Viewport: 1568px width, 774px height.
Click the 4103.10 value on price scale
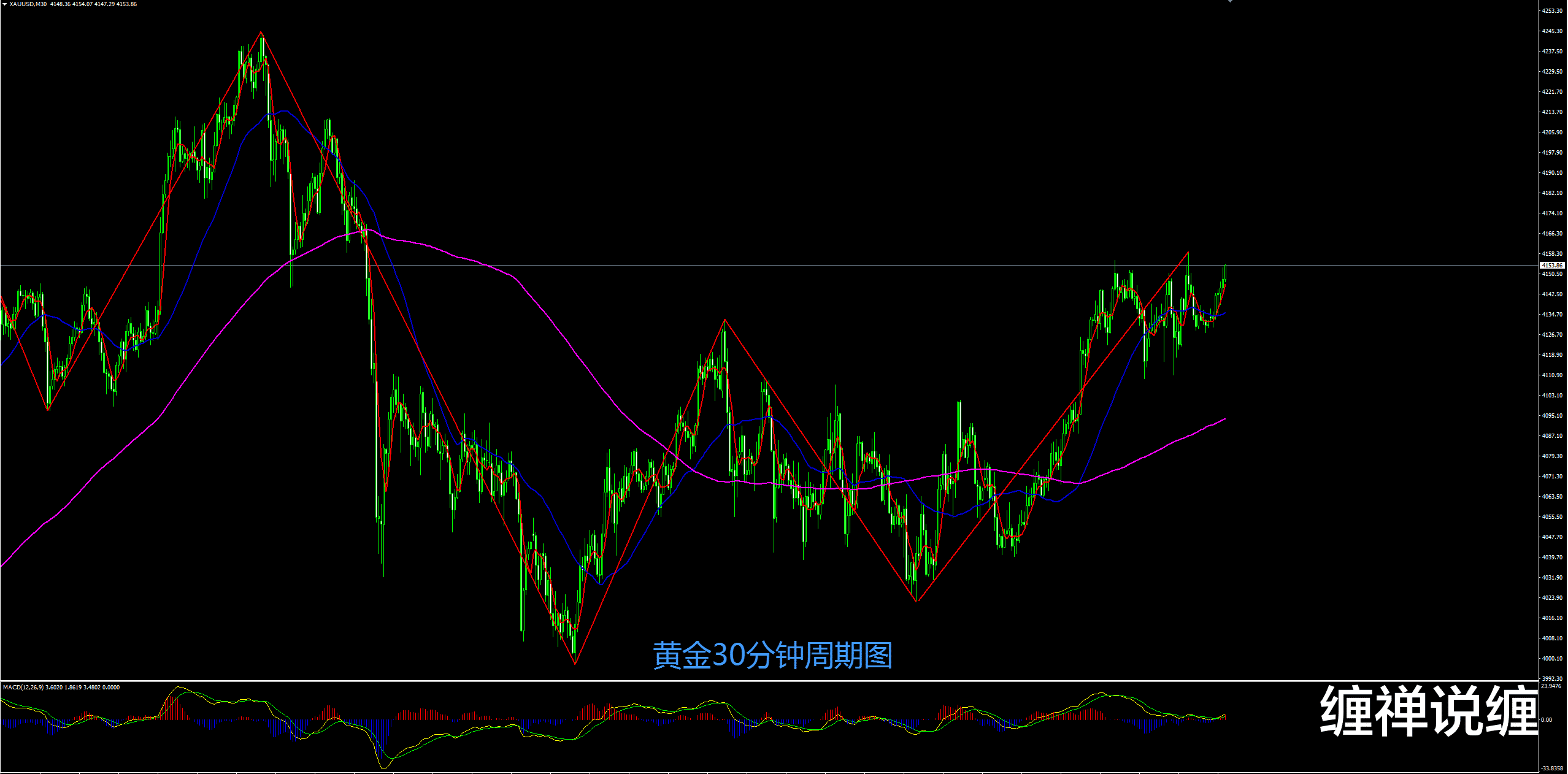click(x=1552, y=396)
